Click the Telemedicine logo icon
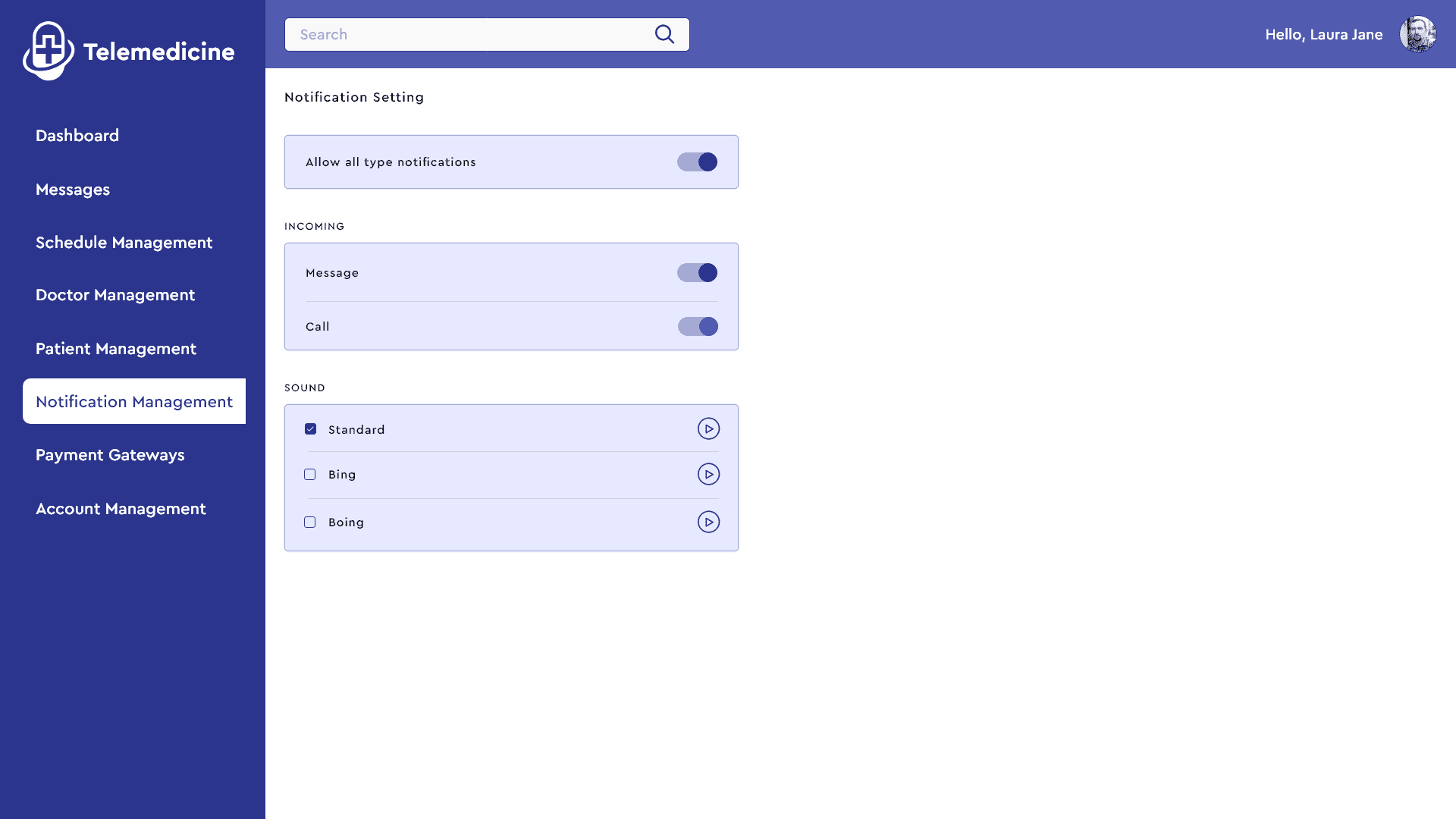Viewport: 1456px width, 819px height. click(x=49, y=51)
